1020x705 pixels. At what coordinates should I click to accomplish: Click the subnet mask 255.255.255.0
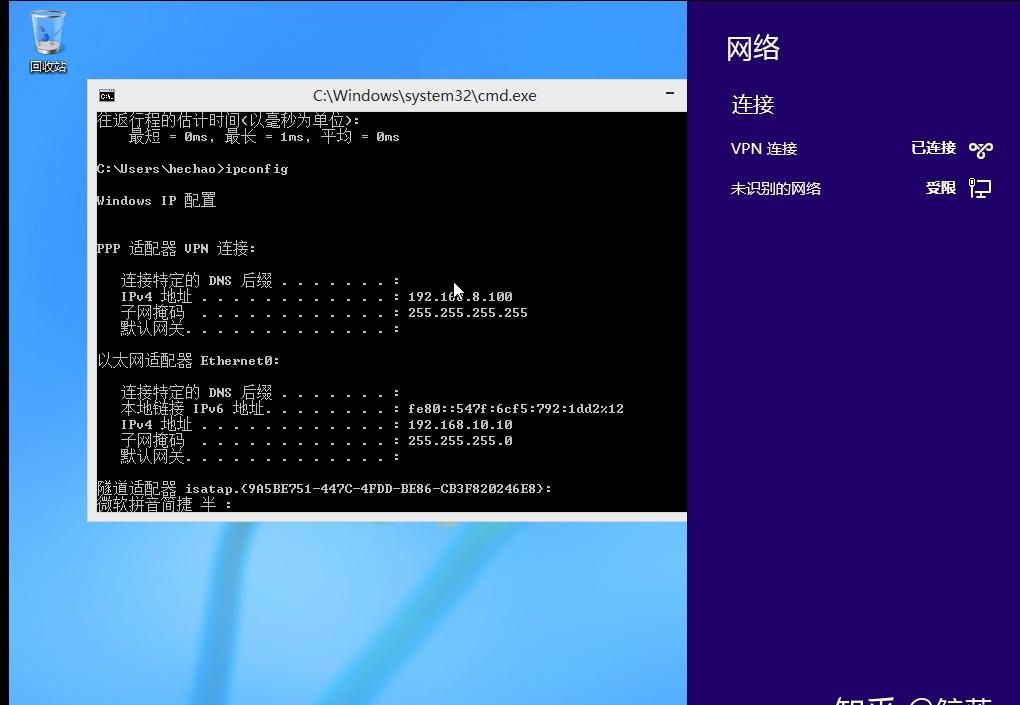(460, 441)
